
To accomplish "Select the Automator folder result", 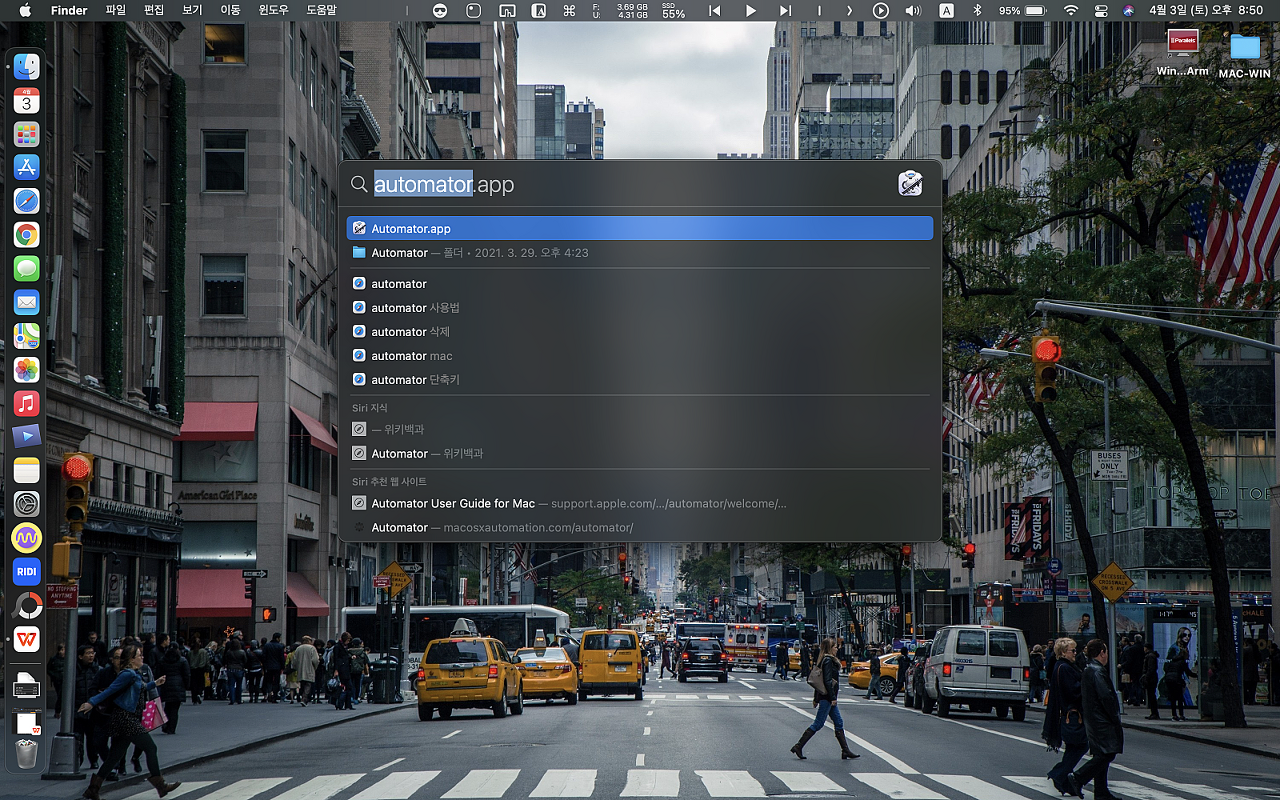I will click(640, 253).
